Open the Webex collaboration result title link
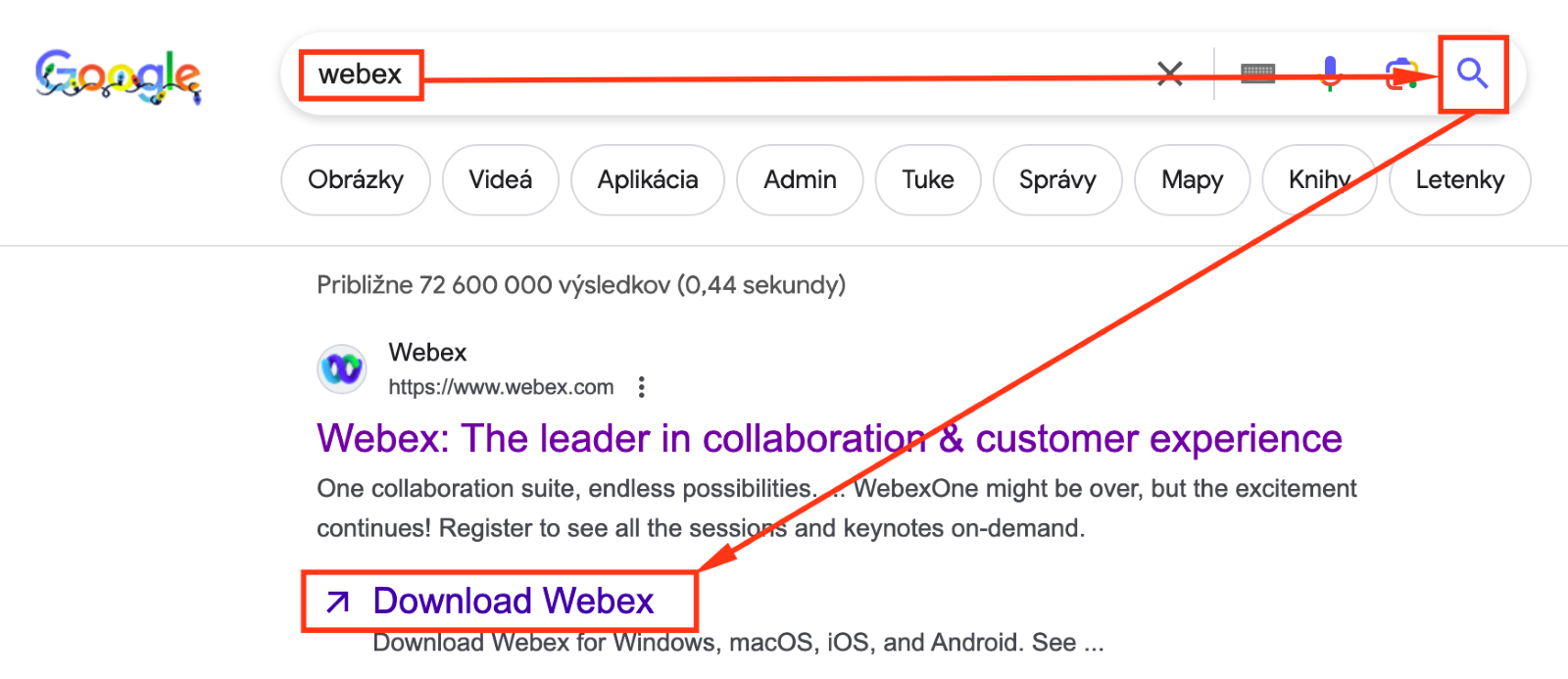This screenshot has height=679, width=1568. tap(828, 439)
